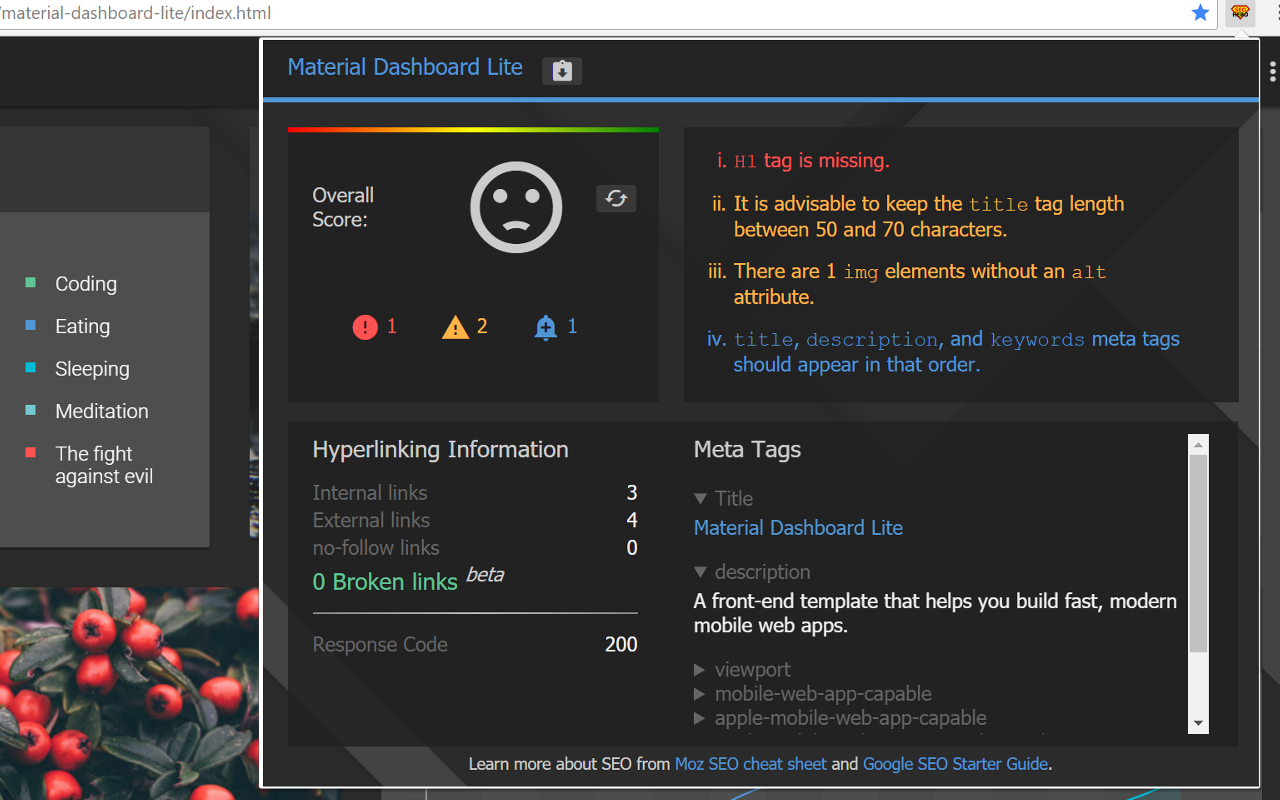1280x800 pixels.
Task: Click the red berries image on dashboard
Action: pyautogui.click(x=130, y=693)
